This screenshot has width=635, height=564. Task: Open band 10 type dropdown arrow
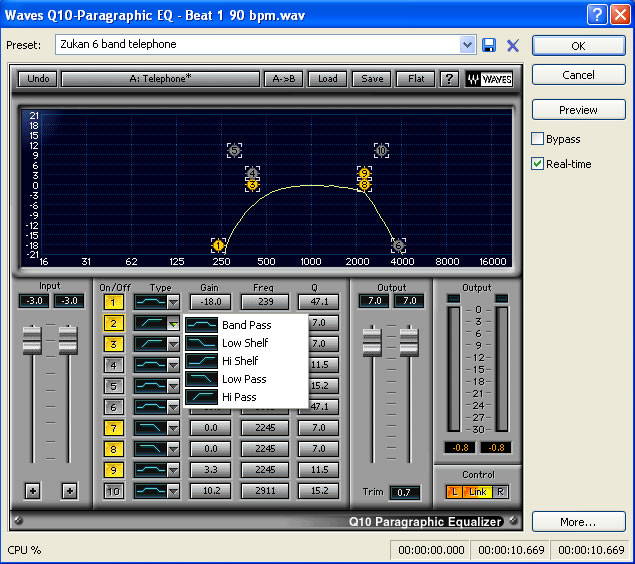click(173, 491)
